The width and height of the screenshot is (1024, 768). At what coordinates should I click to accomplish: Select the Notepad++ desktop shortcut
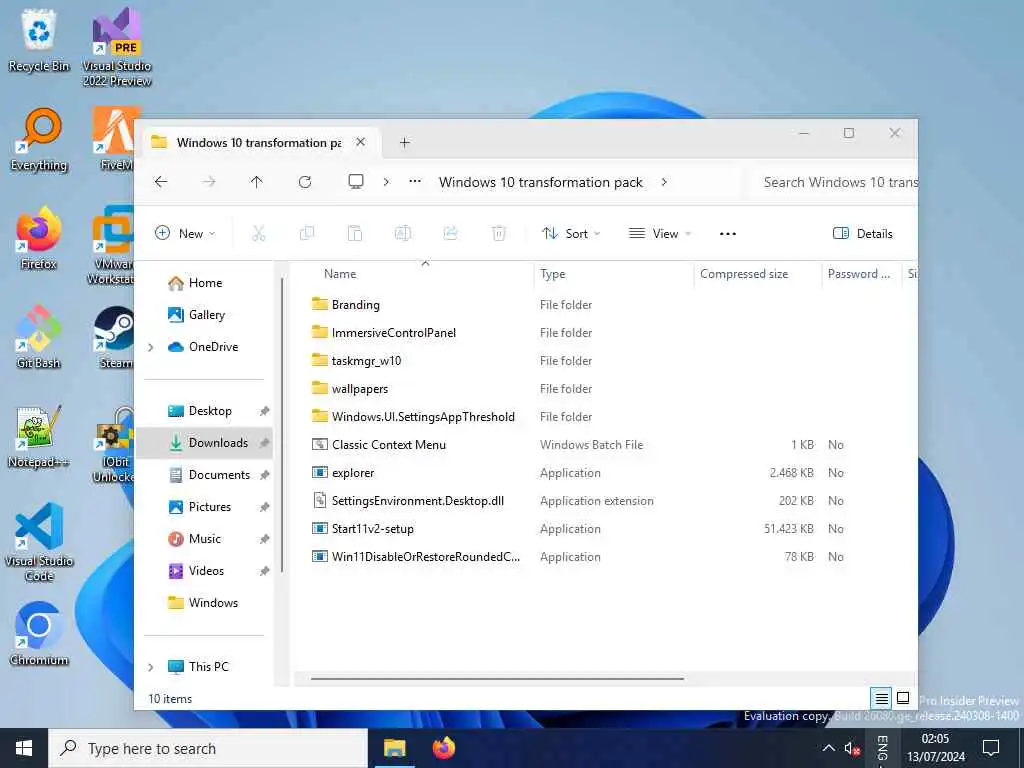click(x=39, y=436)
